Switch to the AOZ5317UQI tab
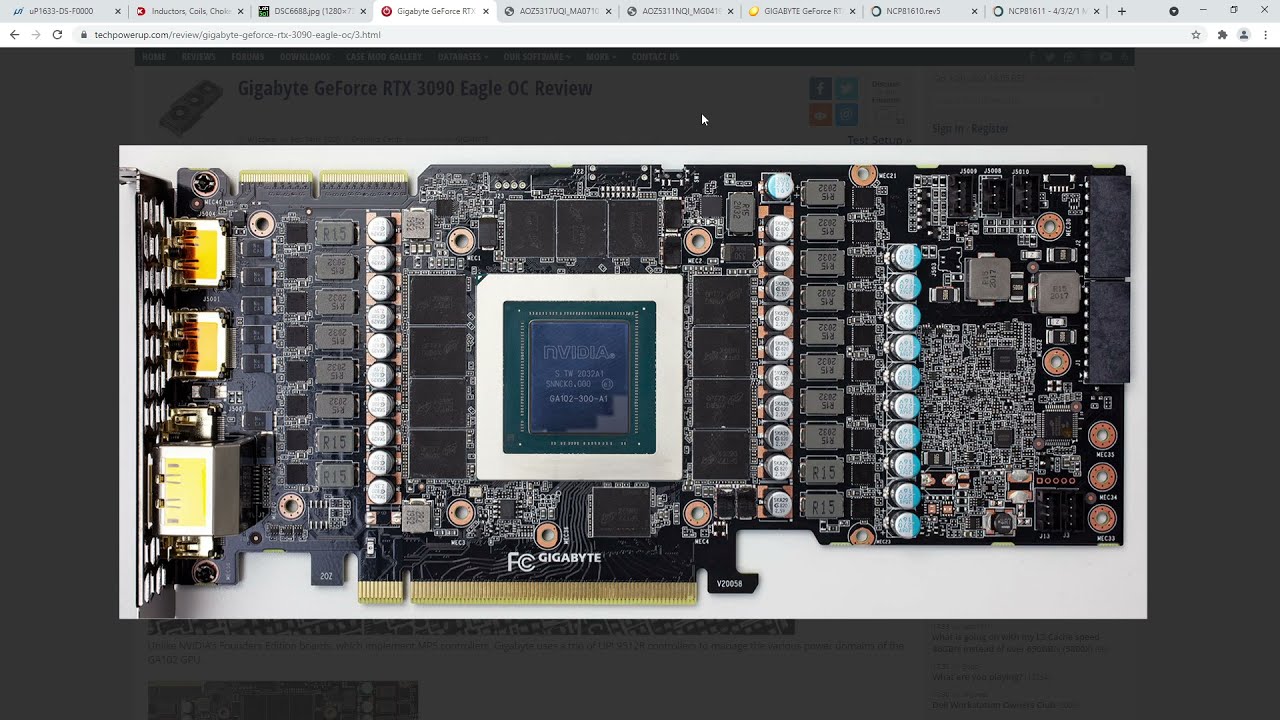The width and height of the screenshot is (1280, 720). (x=557, y=11)
